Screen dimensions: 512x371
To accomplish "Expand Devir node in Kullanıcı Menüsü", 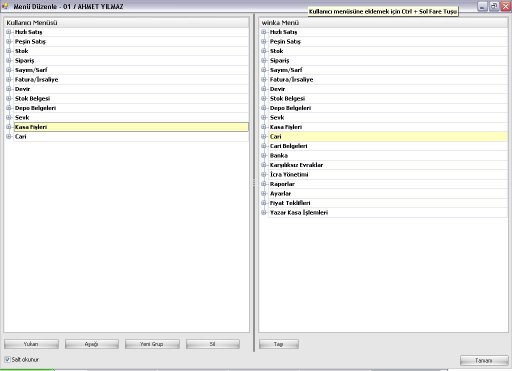I will point(9,89).
